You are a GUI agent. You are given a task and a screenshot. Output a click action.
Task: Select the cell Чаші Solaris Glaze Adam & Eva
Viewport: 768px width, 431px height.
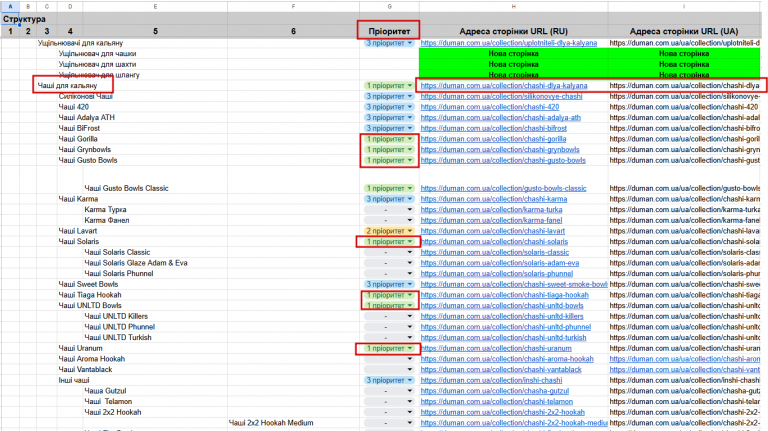136,263
